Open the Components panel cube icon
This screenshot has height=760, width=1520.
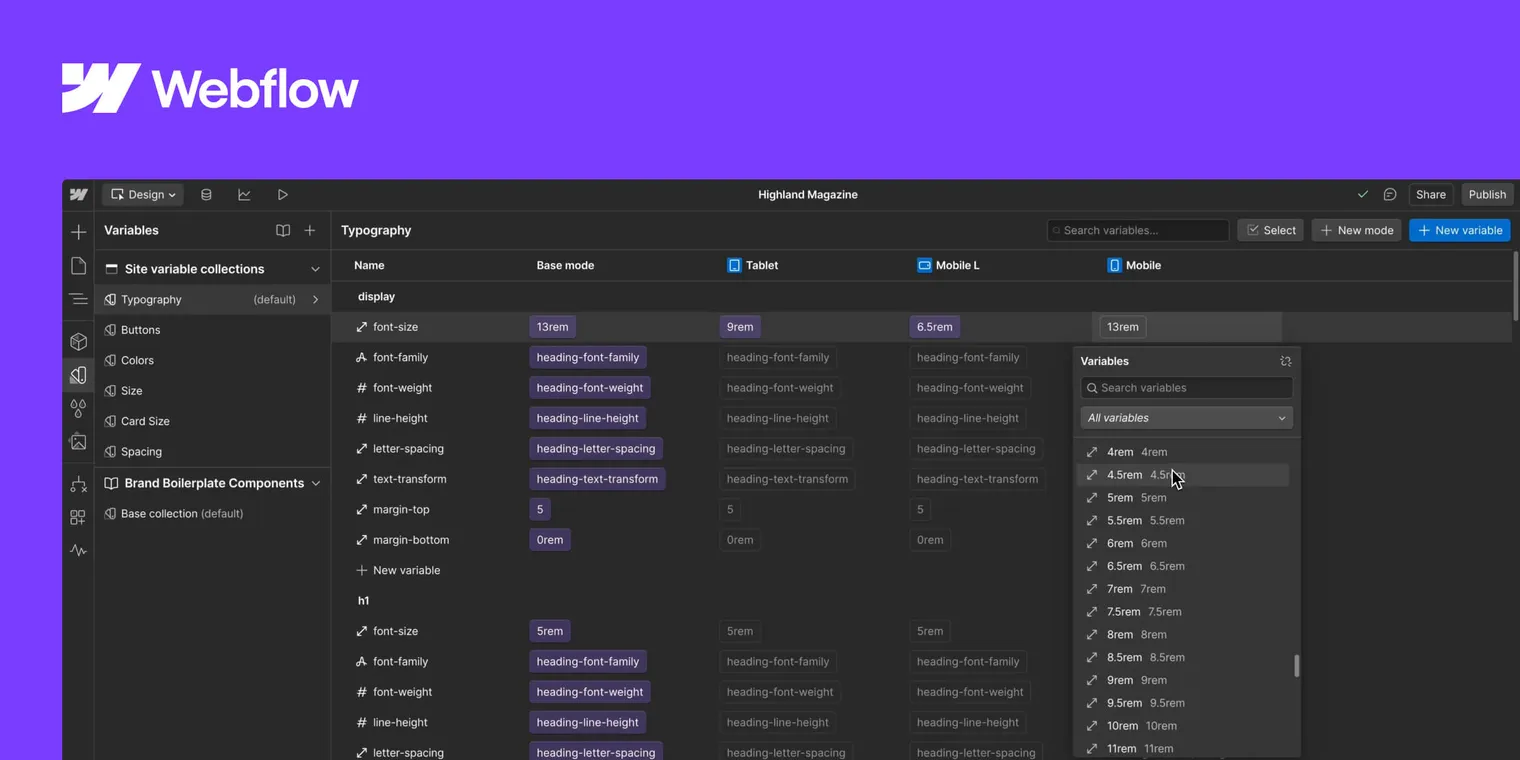pos(78,341)
